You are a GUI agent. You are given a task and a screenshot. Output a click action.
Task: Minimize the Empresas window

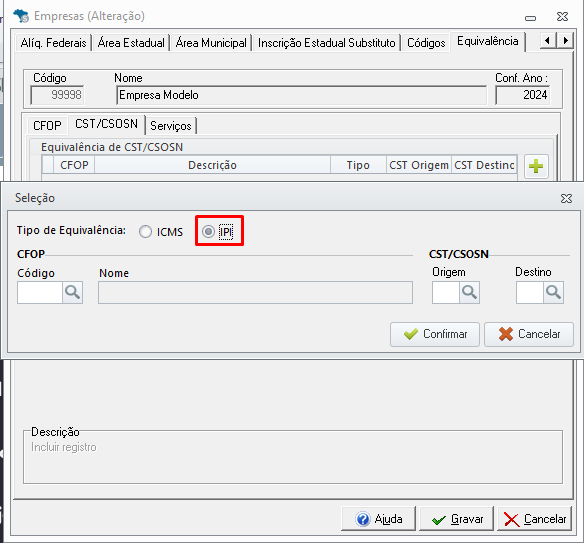[530, 18]
